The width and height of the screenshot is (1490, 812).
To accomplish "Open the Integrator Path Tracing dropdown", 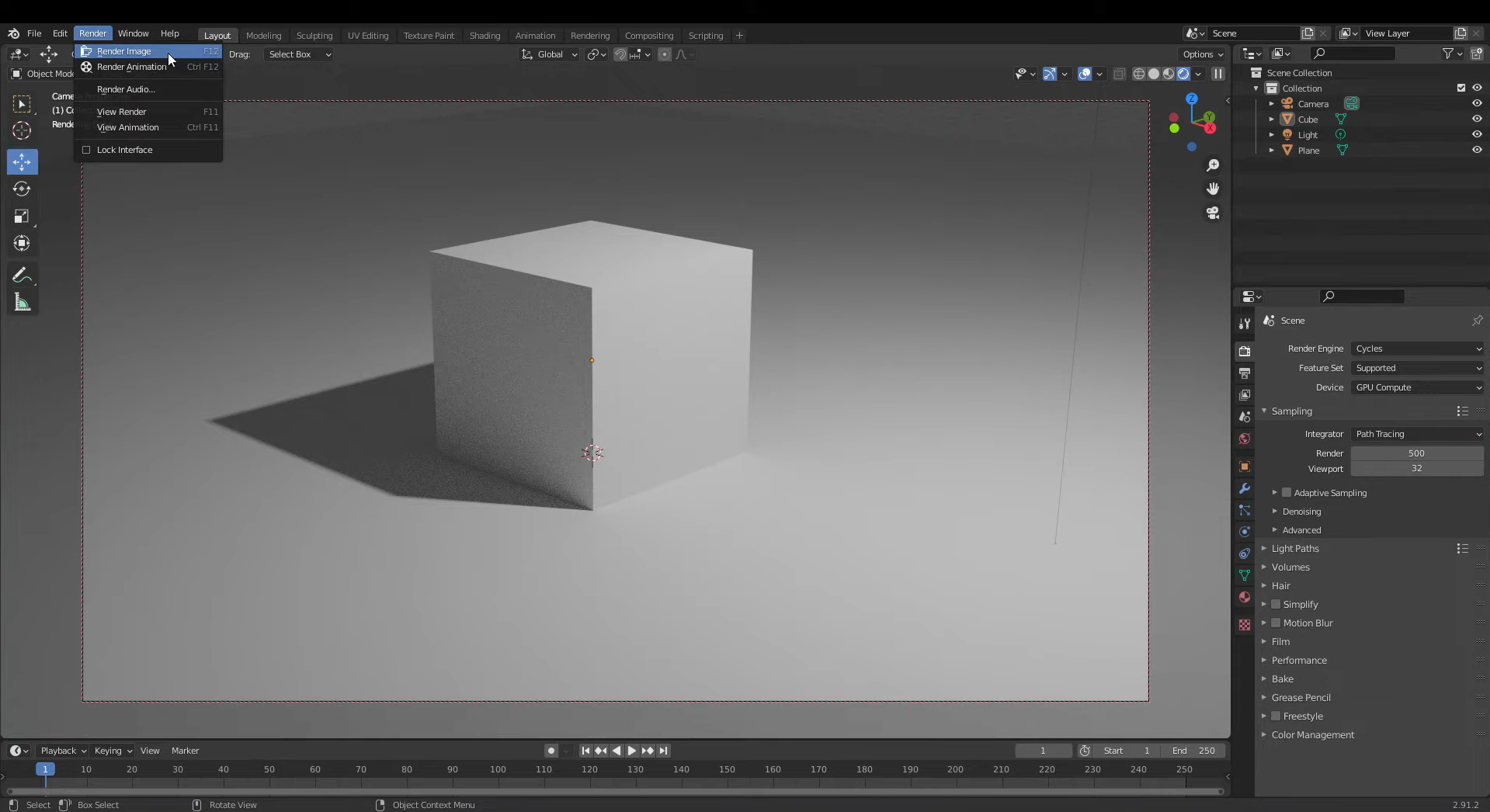I will pos(1418,434).
